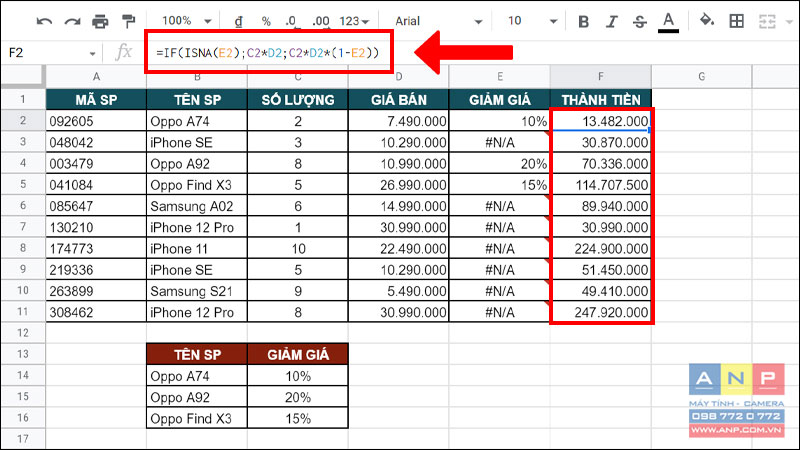Click code cell 308462
800x450 pixels.
point(96,312)
